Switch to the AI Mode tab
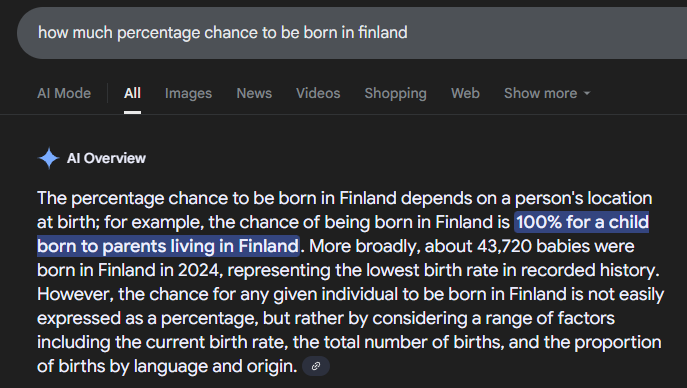The width and height of the screenshot is (687, 388). (x=64, y=93)
